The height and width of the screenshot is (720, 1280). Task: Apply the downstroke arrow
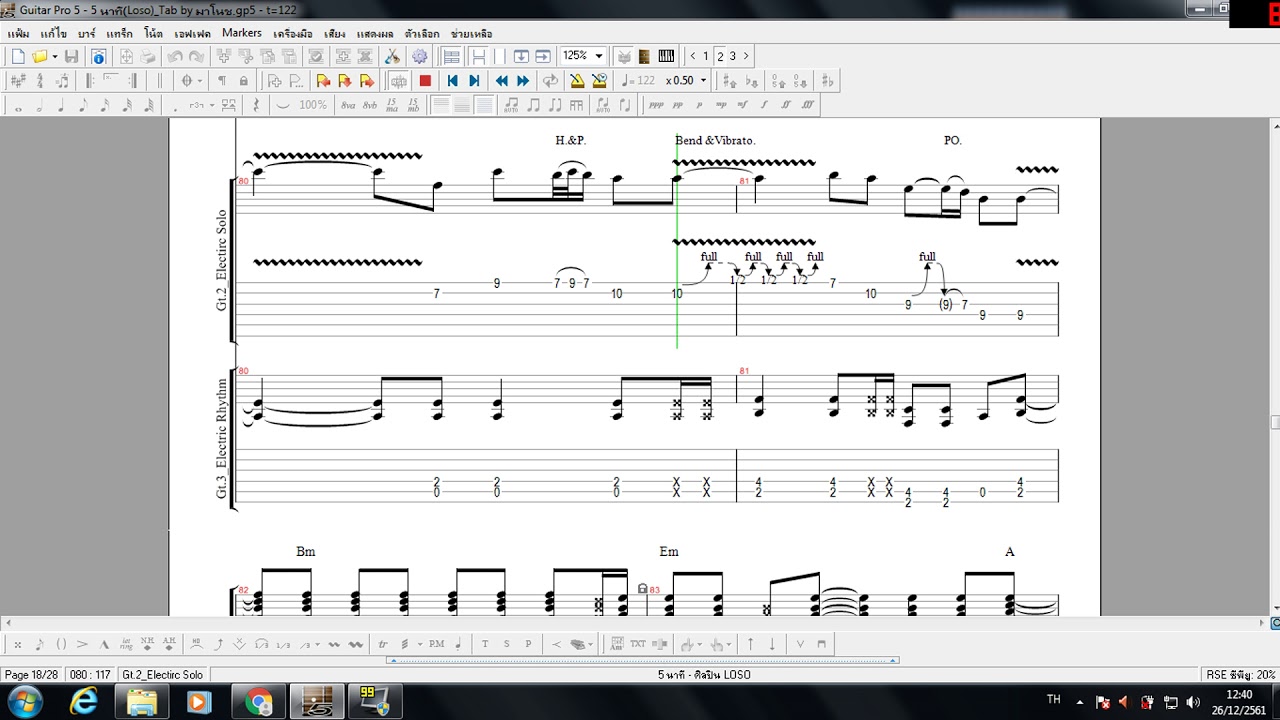coord(772,644)
